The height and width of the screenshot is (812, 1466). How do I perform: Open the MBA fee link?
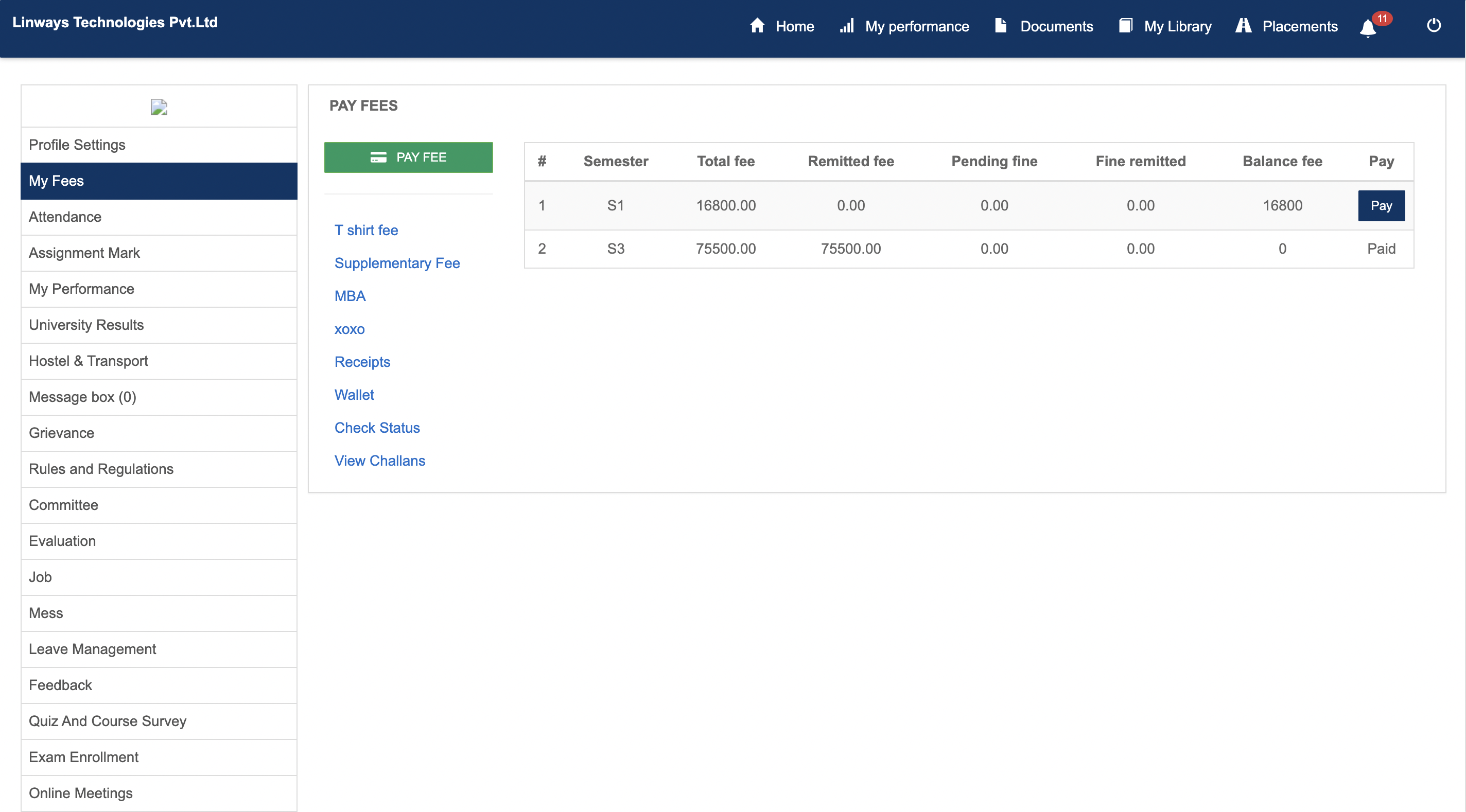point(350,296)
